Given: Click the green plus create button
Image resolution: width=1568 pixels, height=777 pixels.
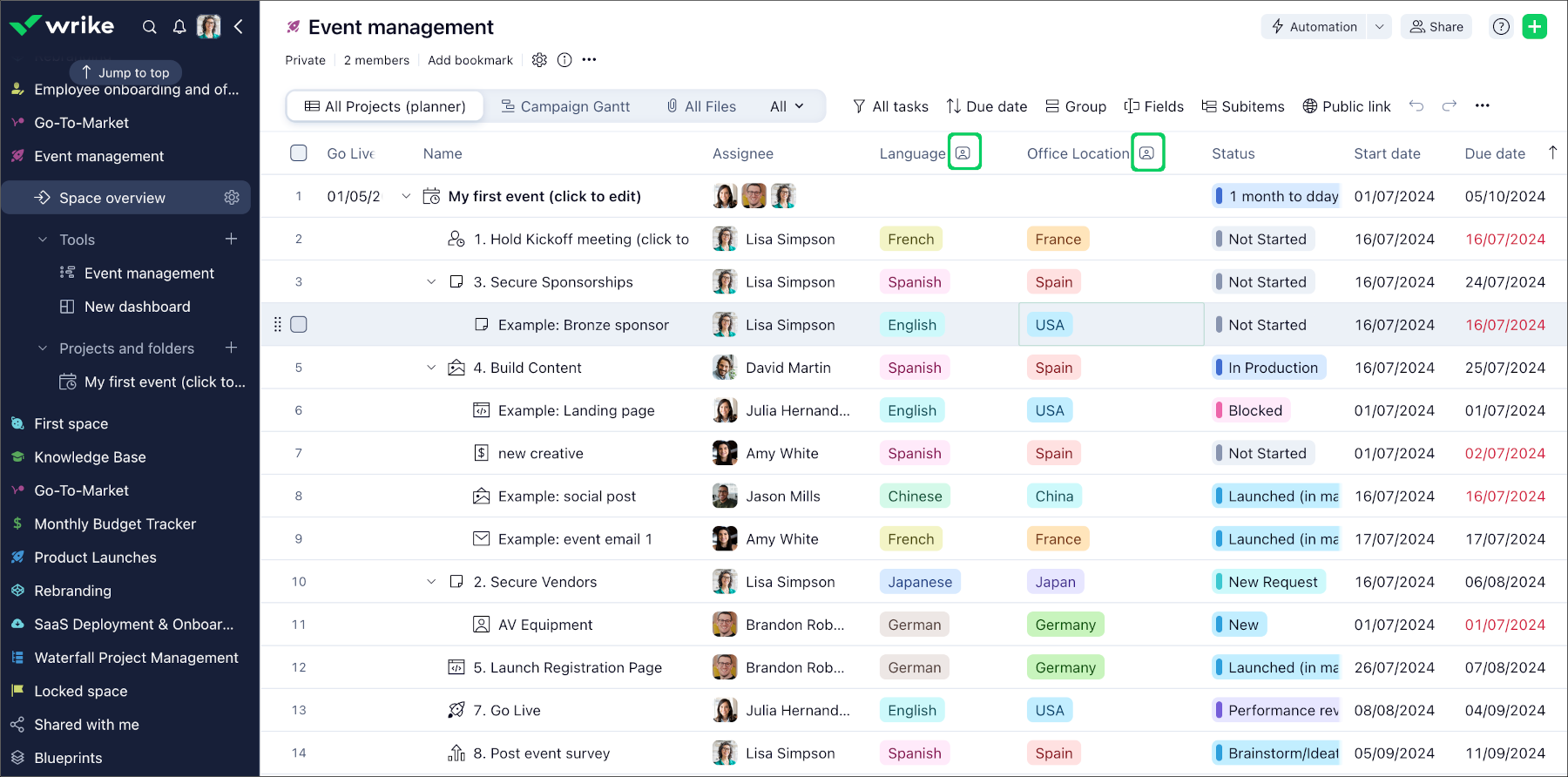Looking at the screenshot, I should point(1535,27).
